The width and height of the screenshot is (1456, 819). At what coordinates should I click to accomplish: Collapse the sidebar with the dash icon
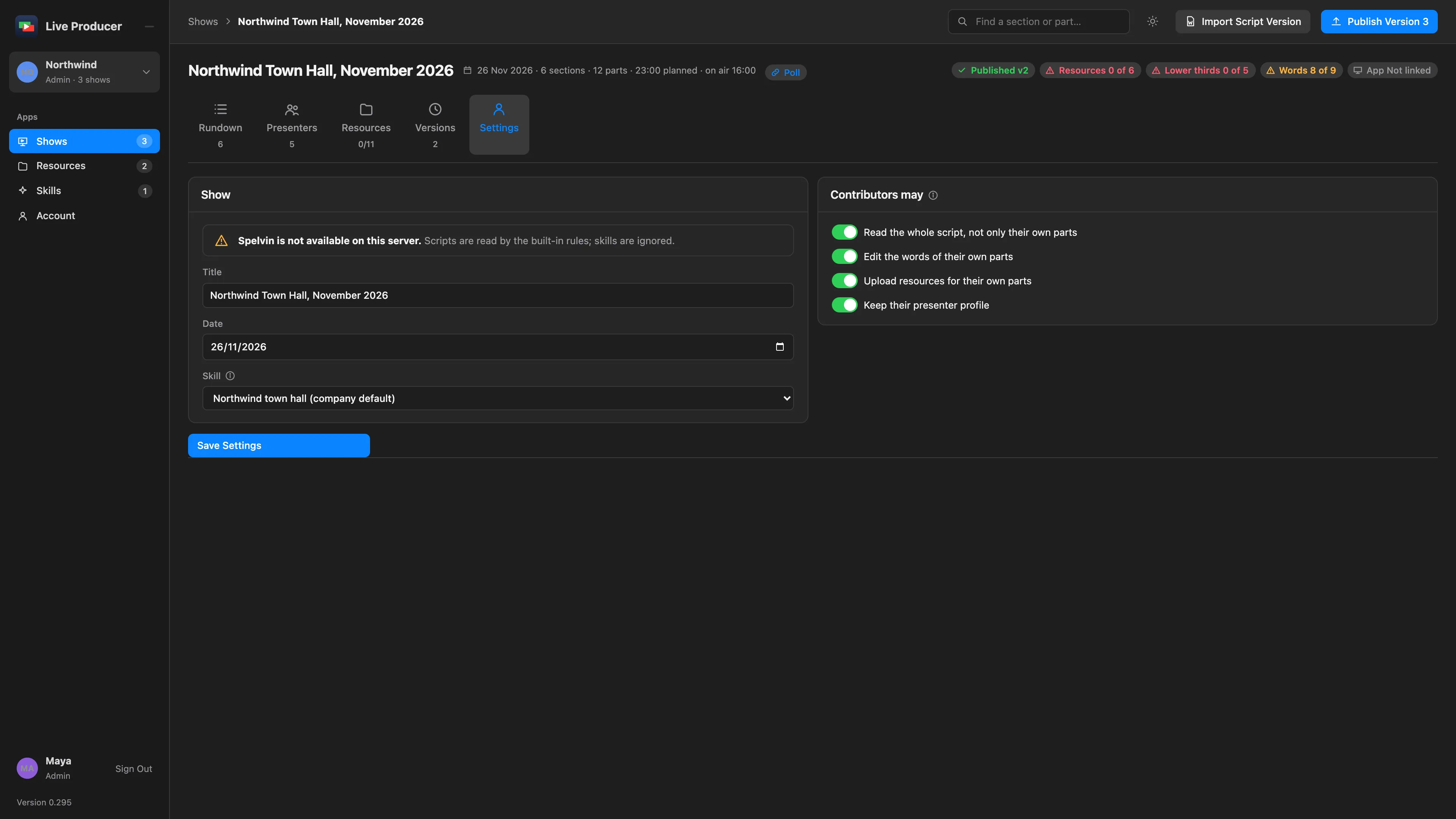pos(149,27)
